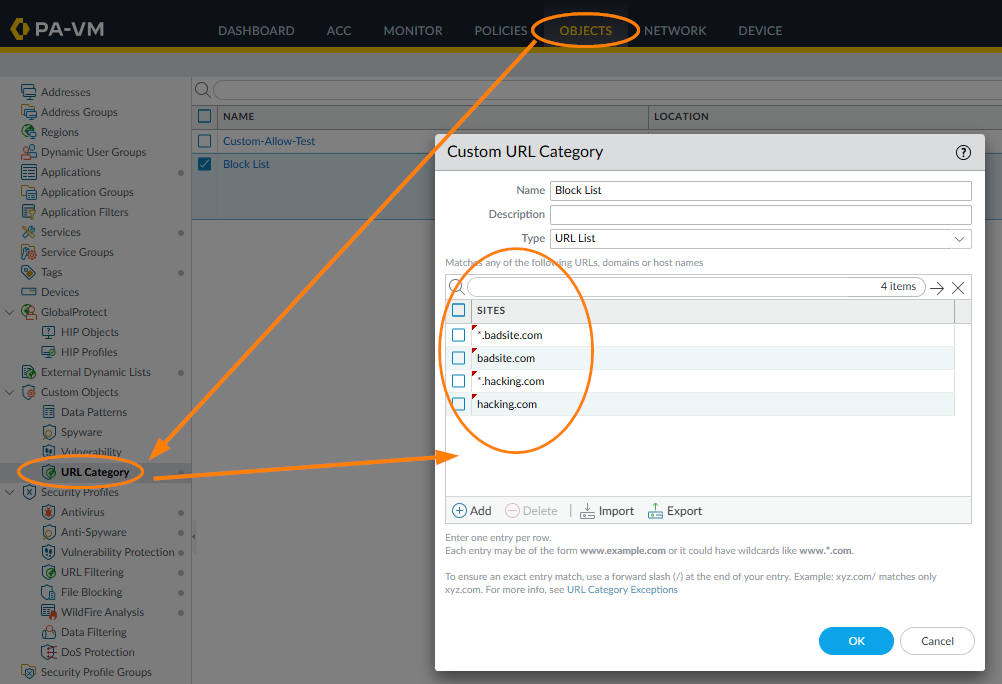1002x684 pixels.
Task: Go to the NETWORK tab
Action: (675, 31)
